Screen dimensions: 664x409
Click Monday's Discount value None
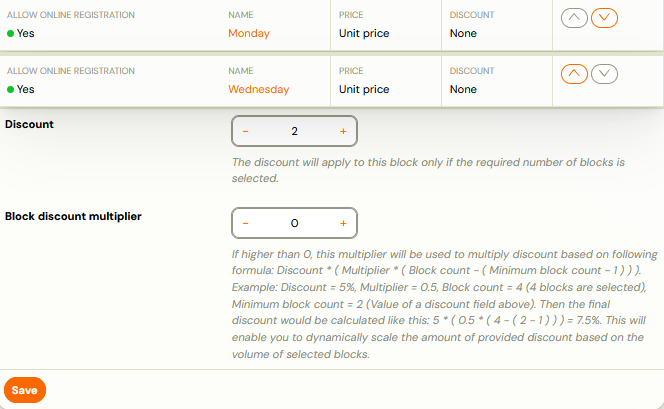coord(463,34)
